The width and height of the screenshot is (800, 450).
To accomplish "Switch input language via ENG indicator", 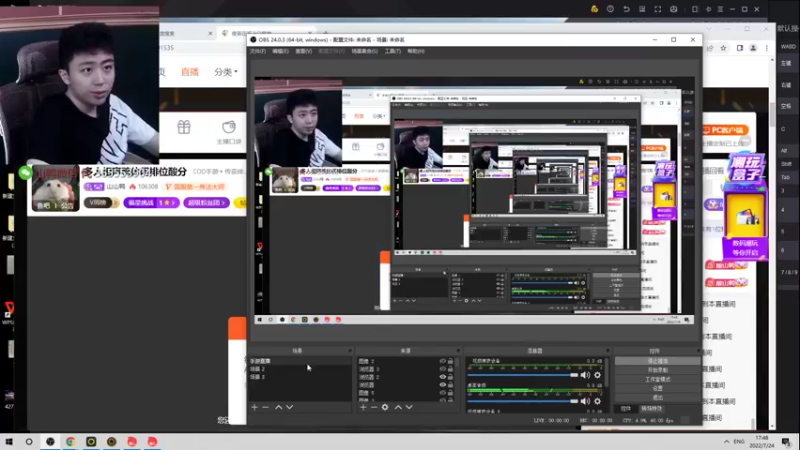I will [739, 441].
